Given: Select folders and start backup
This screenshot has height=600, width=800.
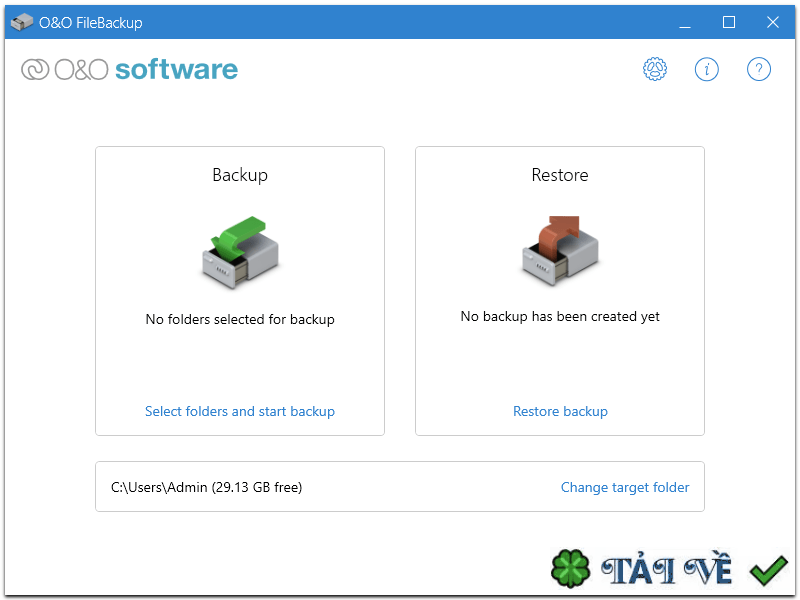Looking at the screenshot, I should (x=240, y=411).
